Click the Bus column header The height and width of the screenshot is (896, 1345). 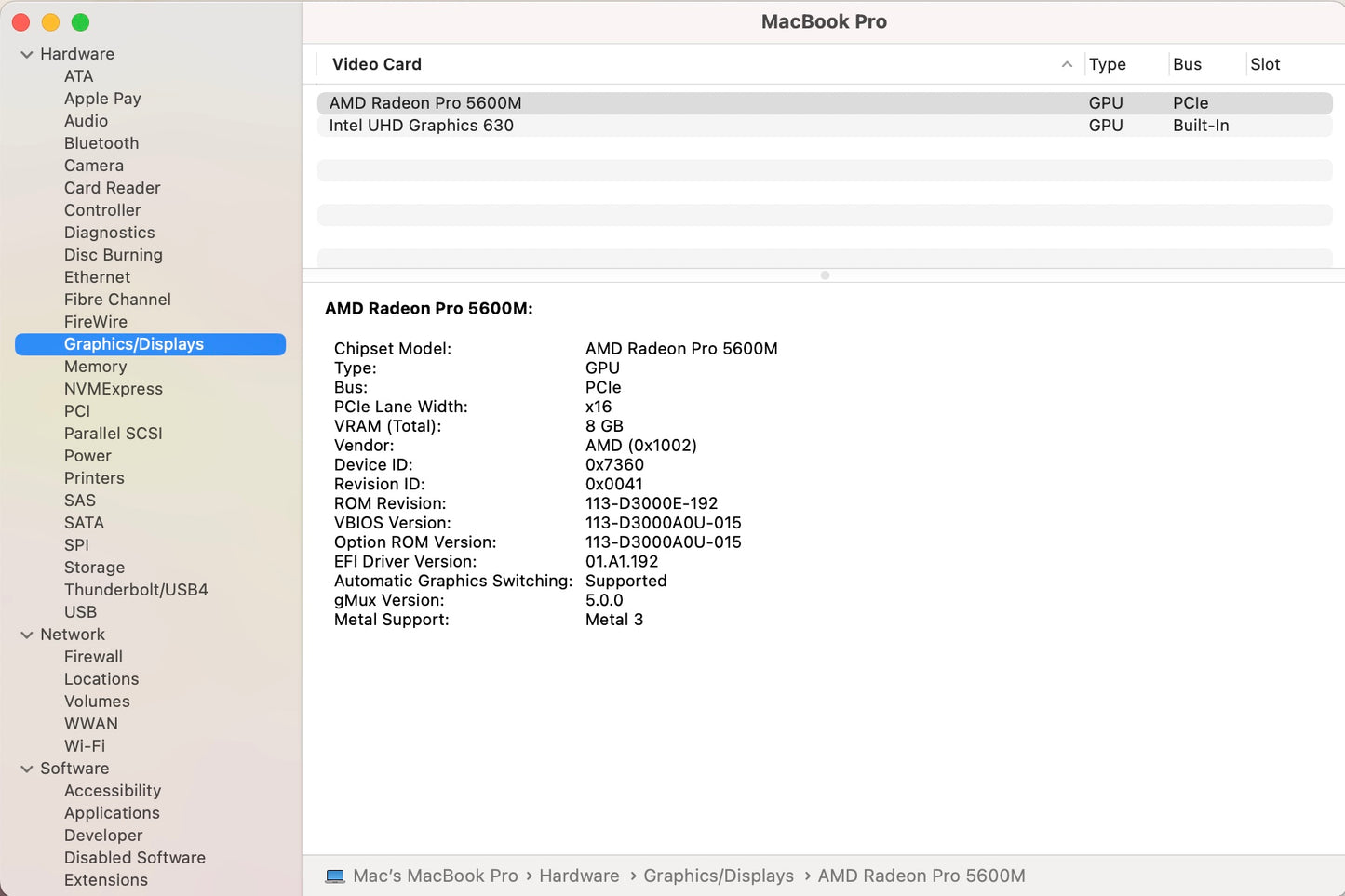pyautogui.click(x=1187, y=64)
